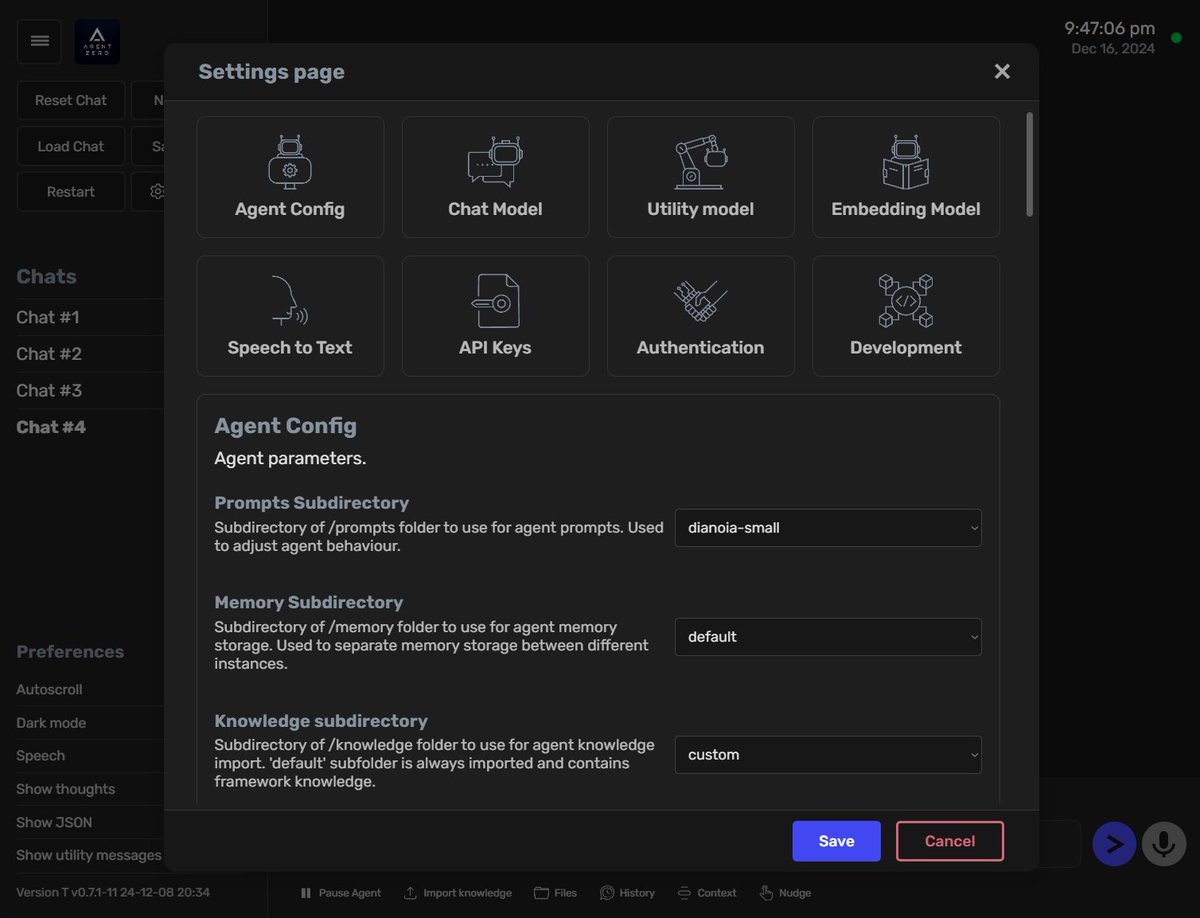Open the Speech to Text settings
The width and height of the screenshot is (1200, 918).
(x=290, y=316)
